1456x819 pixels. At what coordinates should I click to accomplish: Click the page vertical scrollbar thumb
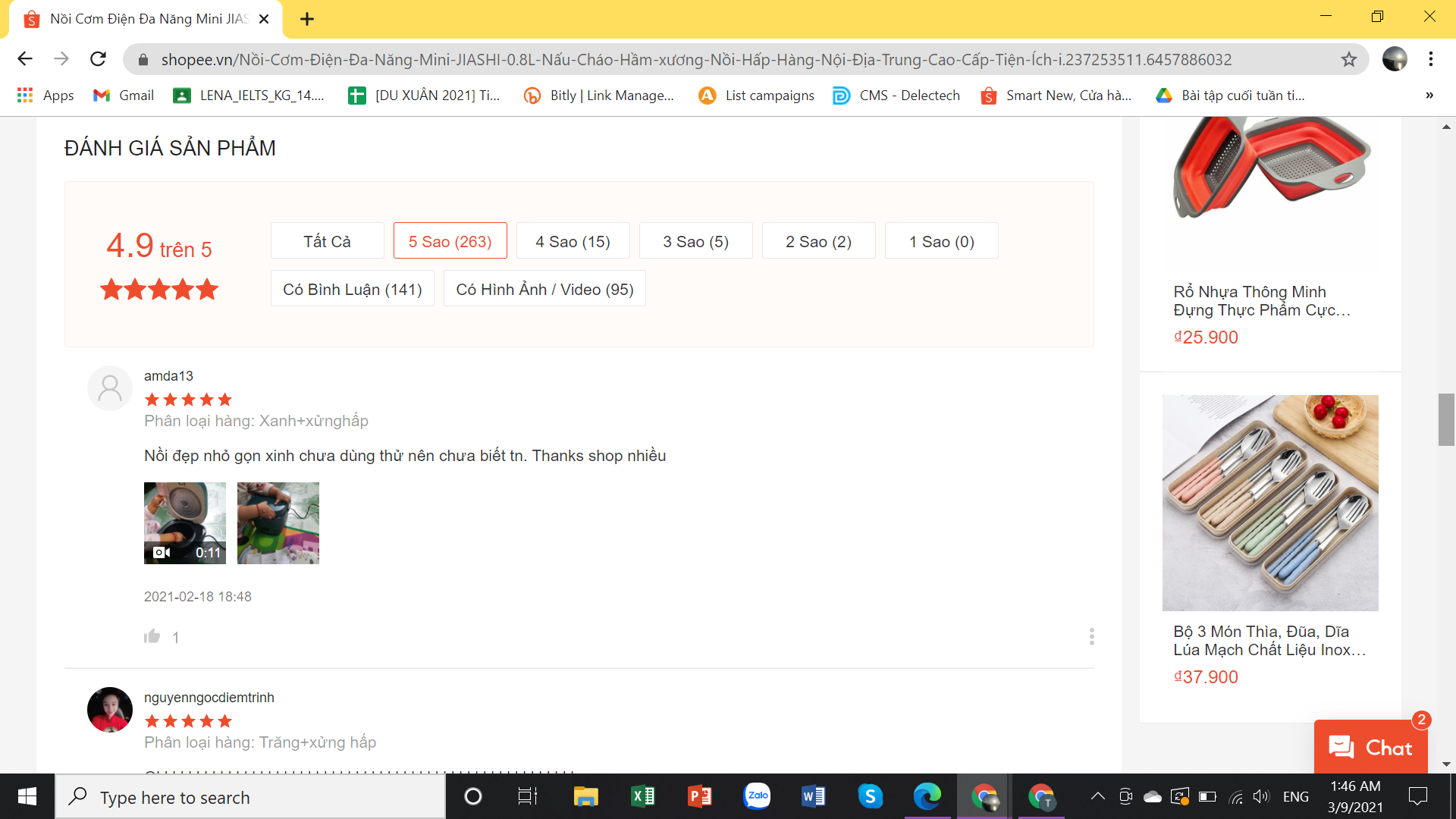point(1445,419)
